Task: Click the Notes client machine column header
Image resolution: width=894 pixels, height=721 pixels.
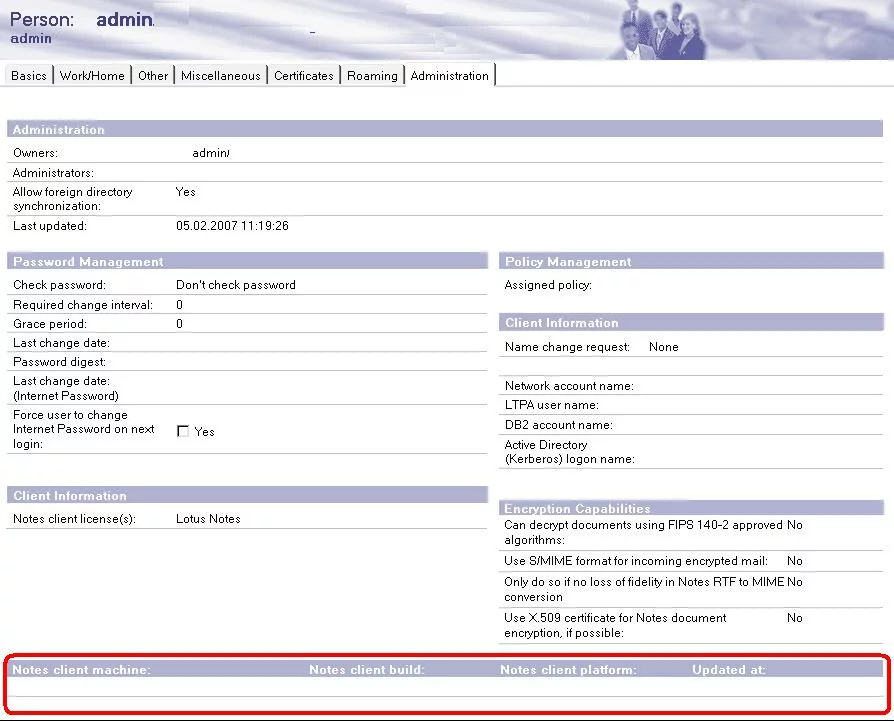Action: [81, 670]
